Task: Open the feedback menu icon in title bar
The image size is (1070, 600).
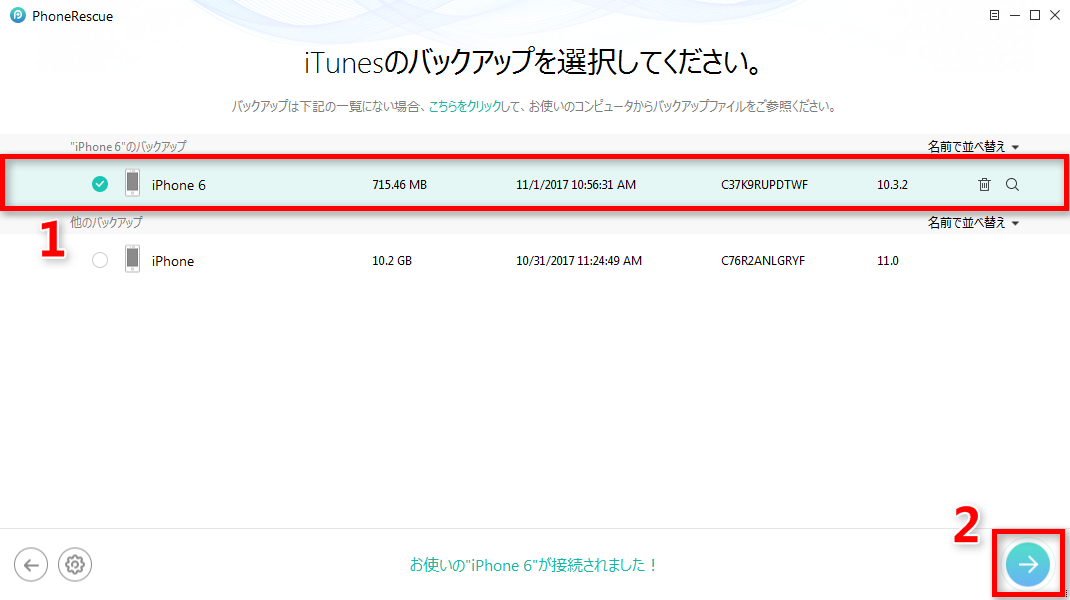Action: (994, 15)
